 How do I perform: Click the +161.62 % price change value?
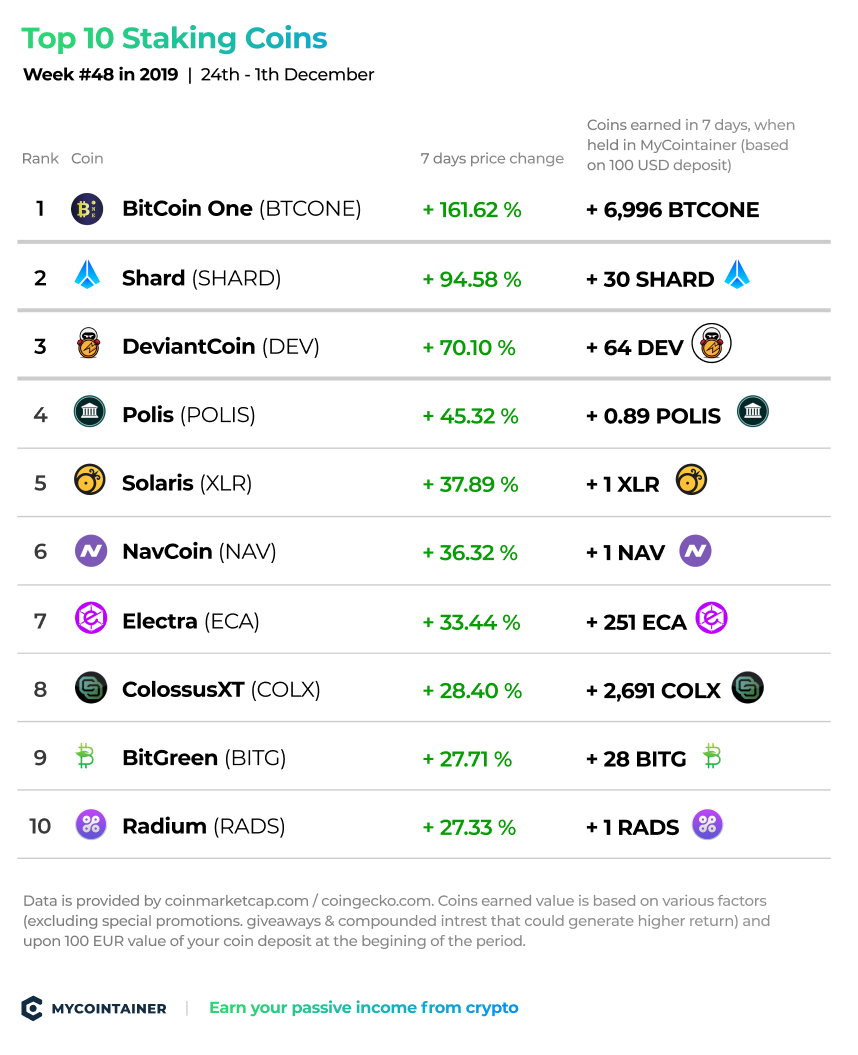(x=472, y=210)
